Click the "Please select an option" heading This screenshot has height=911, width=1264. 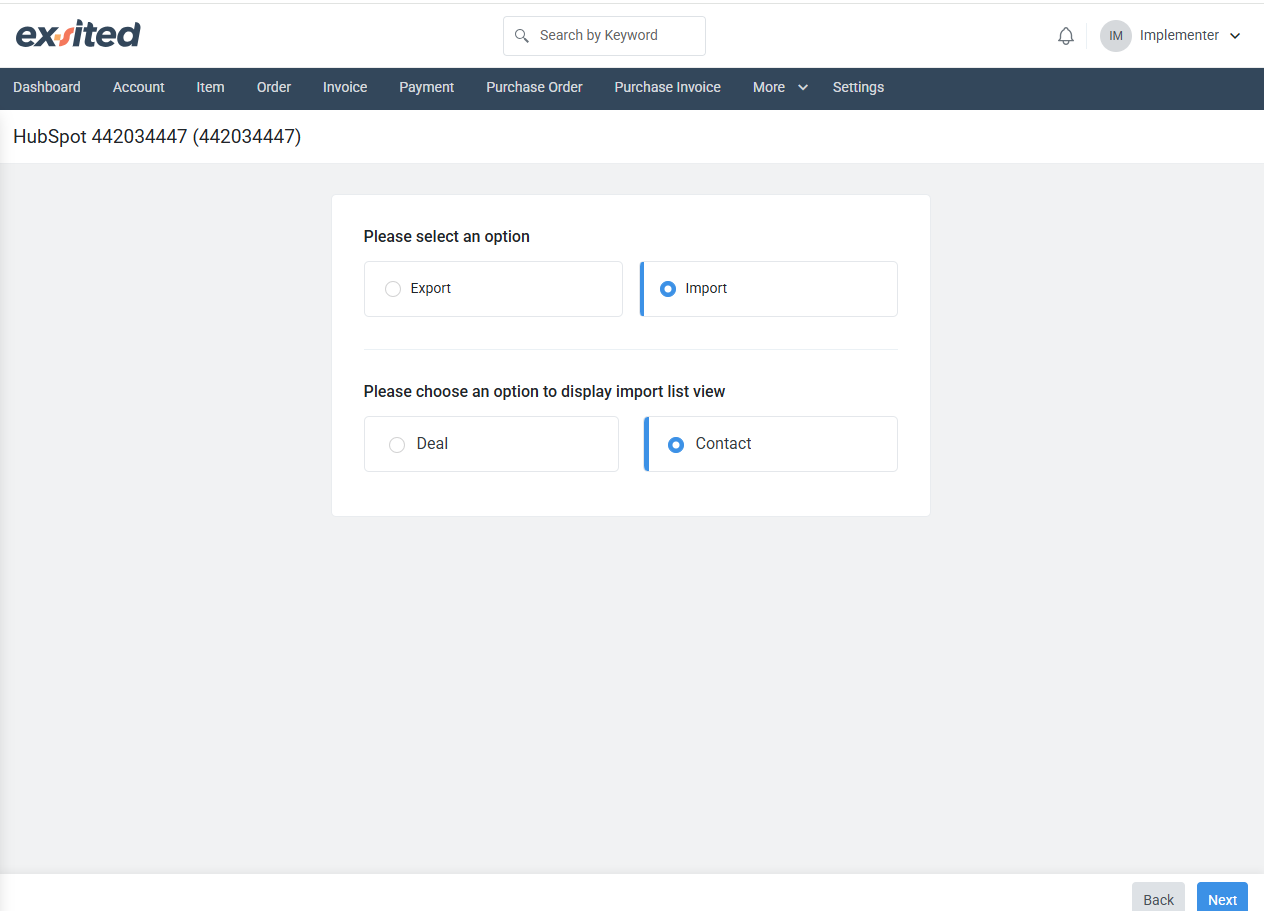[447, 237]
